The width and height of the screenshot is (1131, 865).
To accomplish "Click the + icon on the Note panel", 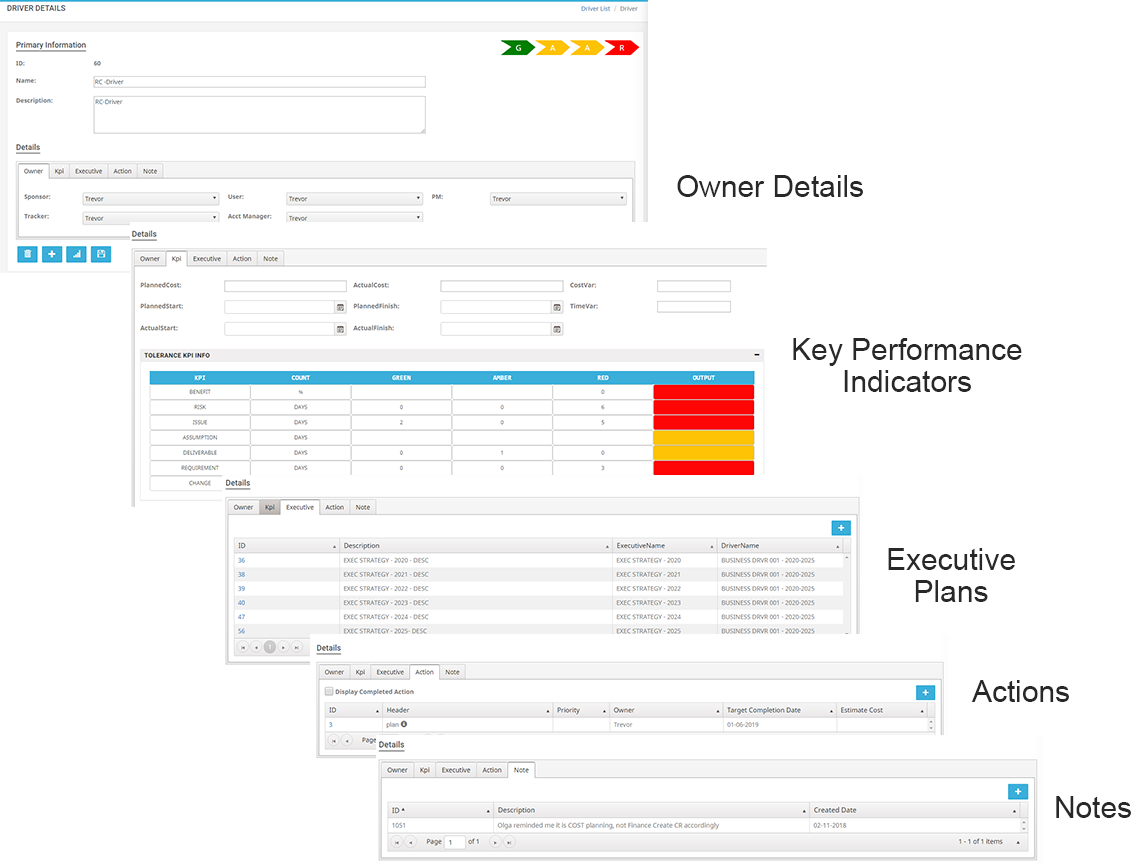I will tap(1017, 791).
